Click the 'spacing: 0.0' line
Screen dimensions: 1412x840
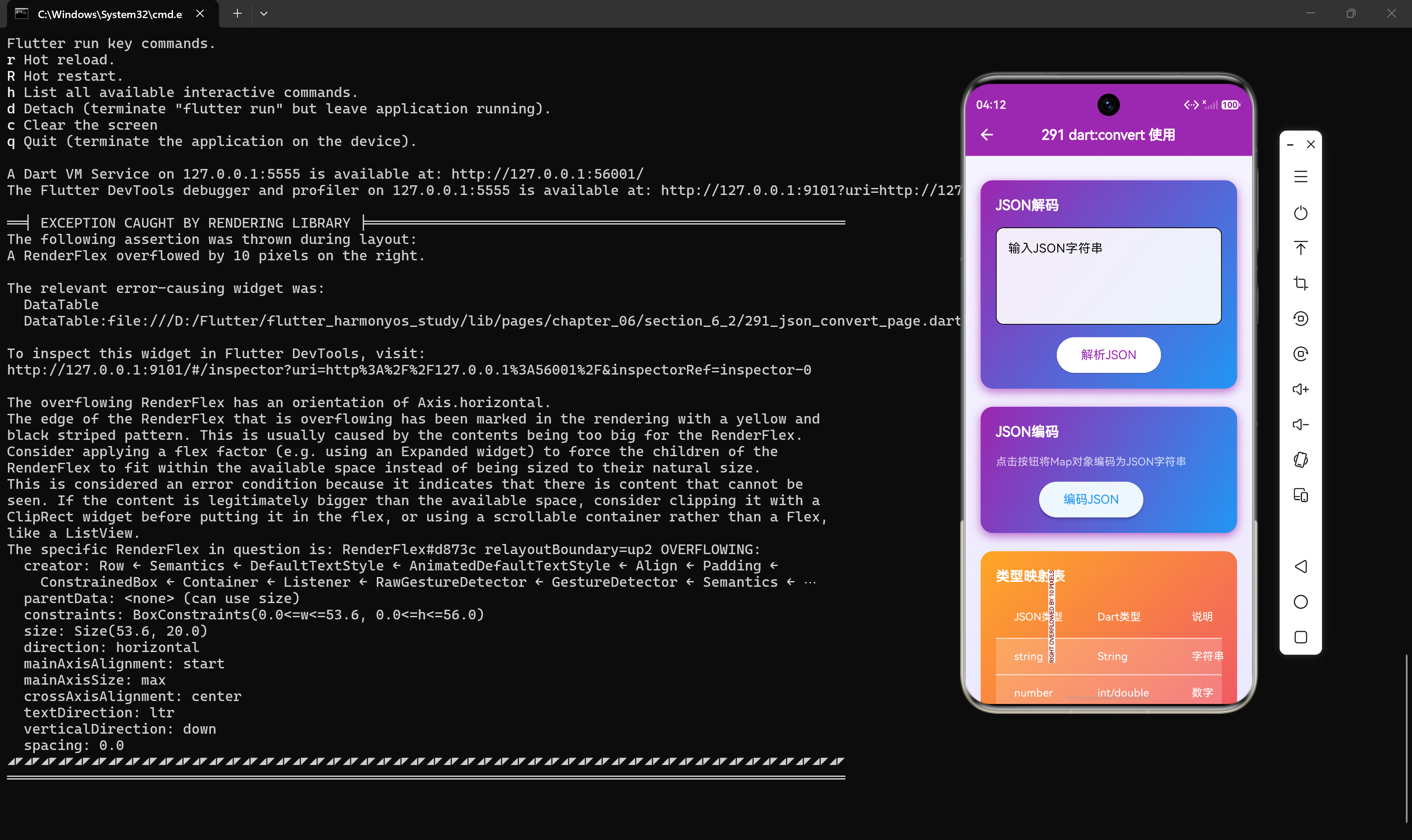(x=74, y=746)
